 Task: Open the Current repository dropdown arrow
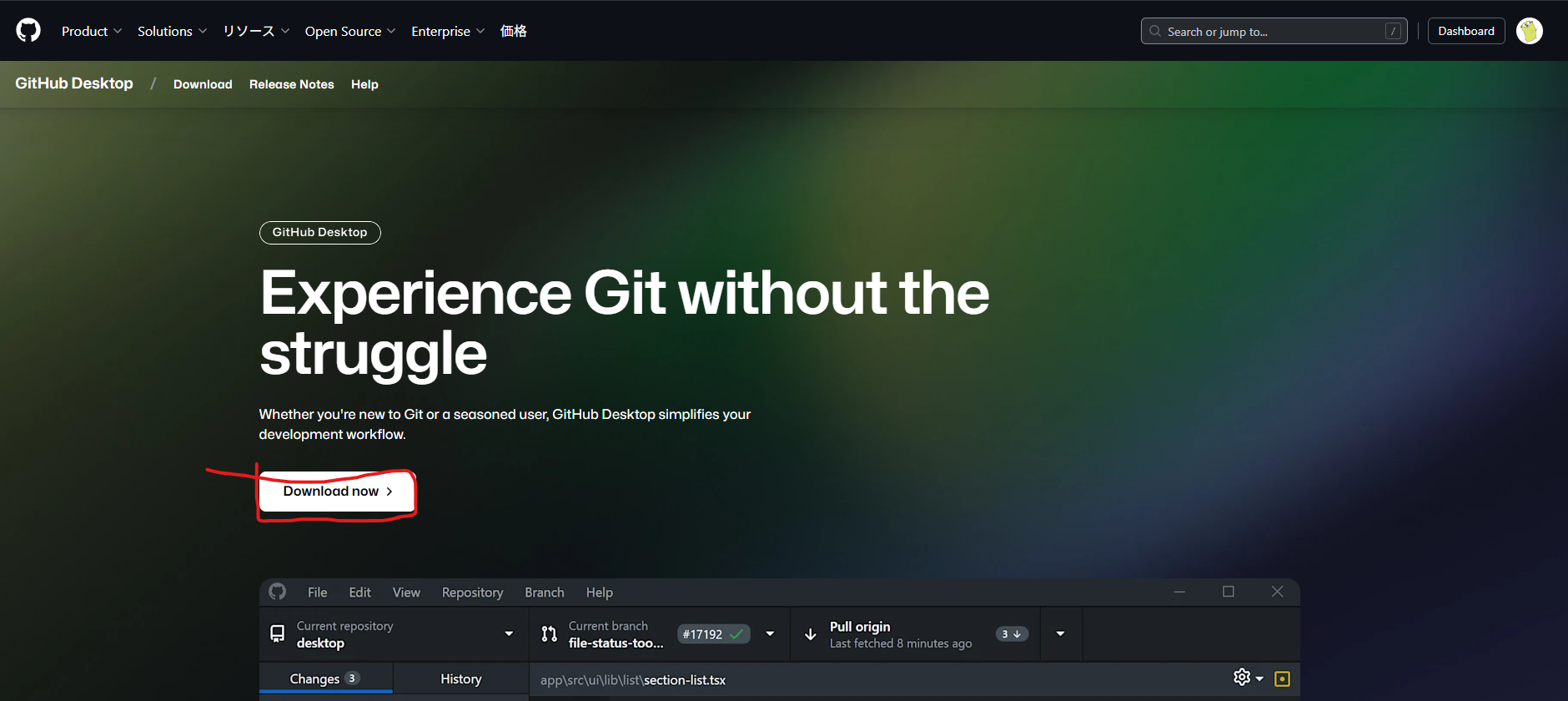[509, 633]
